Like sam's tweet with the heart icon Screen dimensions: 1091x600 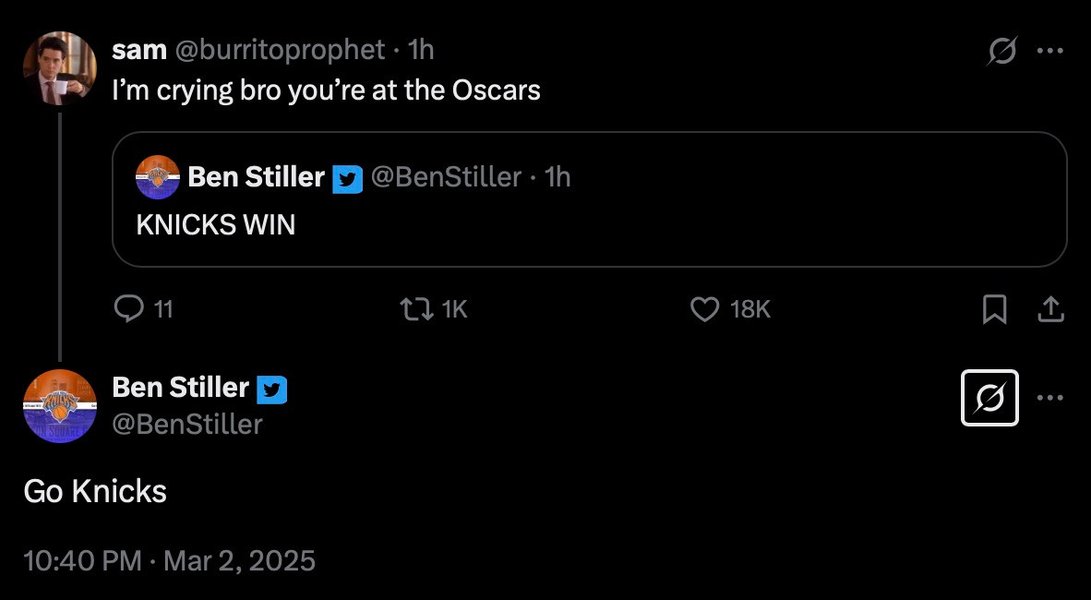[x=704, y=308]
